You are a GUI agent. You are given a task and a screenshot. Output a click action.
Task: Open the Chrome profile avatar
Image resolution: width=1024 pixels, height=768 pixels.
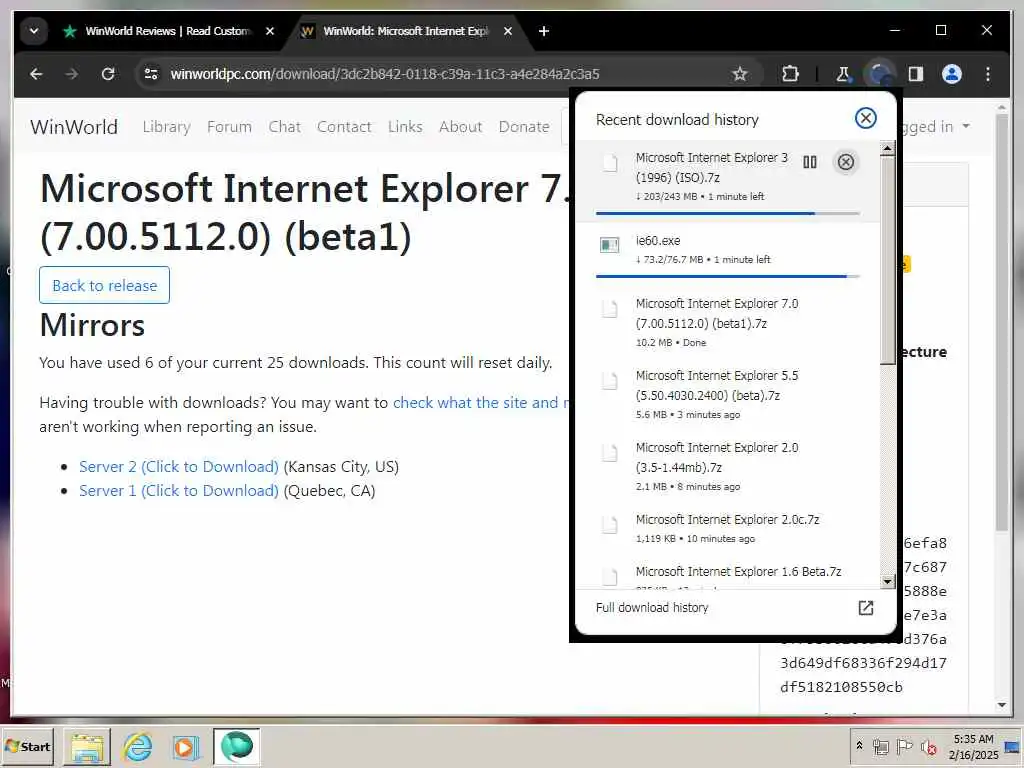pos(952,74)
